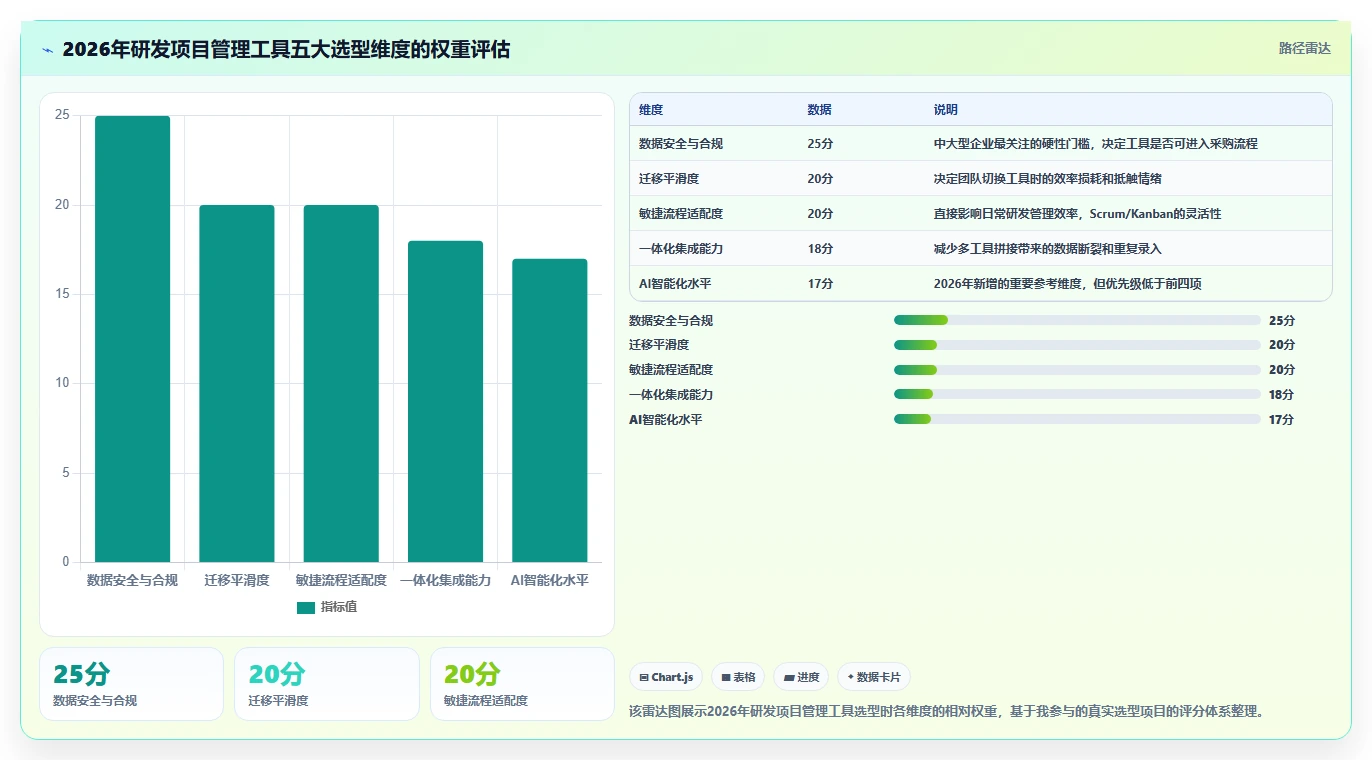Image resolution: width=1372 pixels, height=760 pixels.
Task: Open the 25分 数据安全与合规 summary card
Action: (131, 684)
